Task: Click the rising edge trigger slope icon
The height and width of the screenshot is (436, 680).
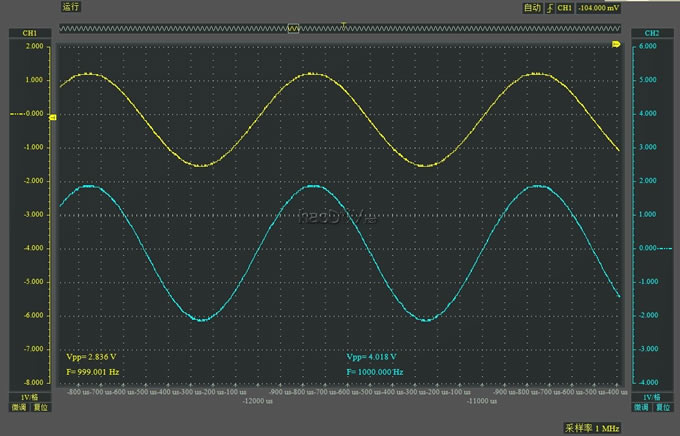Action: tap(549, 7)
